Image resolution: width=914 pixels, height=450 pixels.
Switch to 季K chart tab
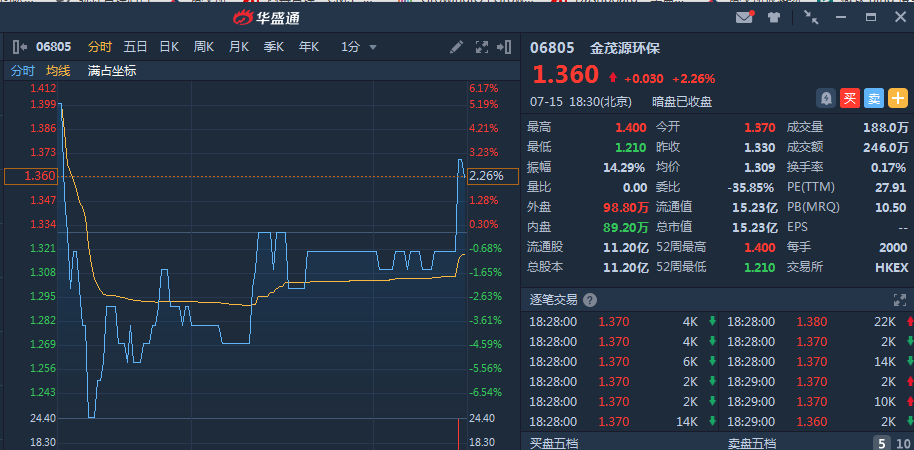(x=274, y=47)
